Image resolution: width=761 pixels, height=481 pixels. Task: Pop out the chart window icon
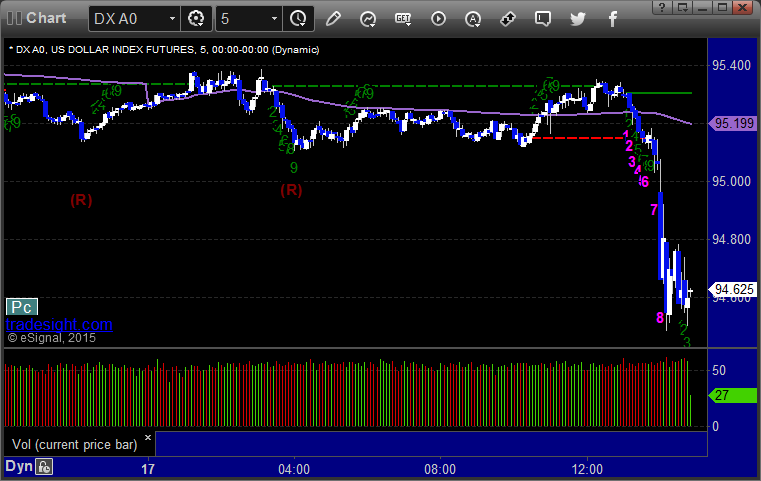tap(682, 7)
